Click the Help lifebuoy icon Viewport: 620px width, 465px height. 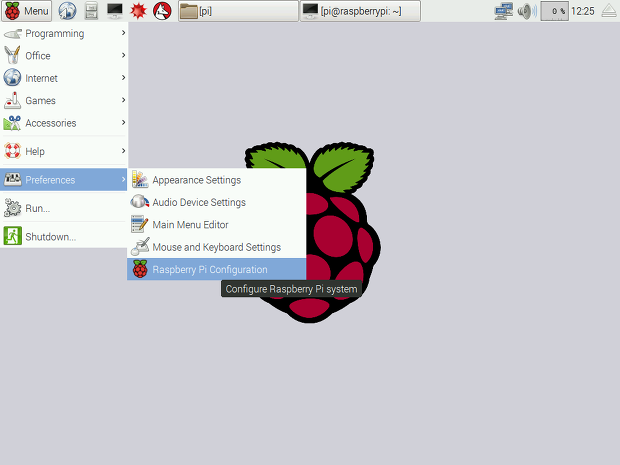click(x=12, y=151)
